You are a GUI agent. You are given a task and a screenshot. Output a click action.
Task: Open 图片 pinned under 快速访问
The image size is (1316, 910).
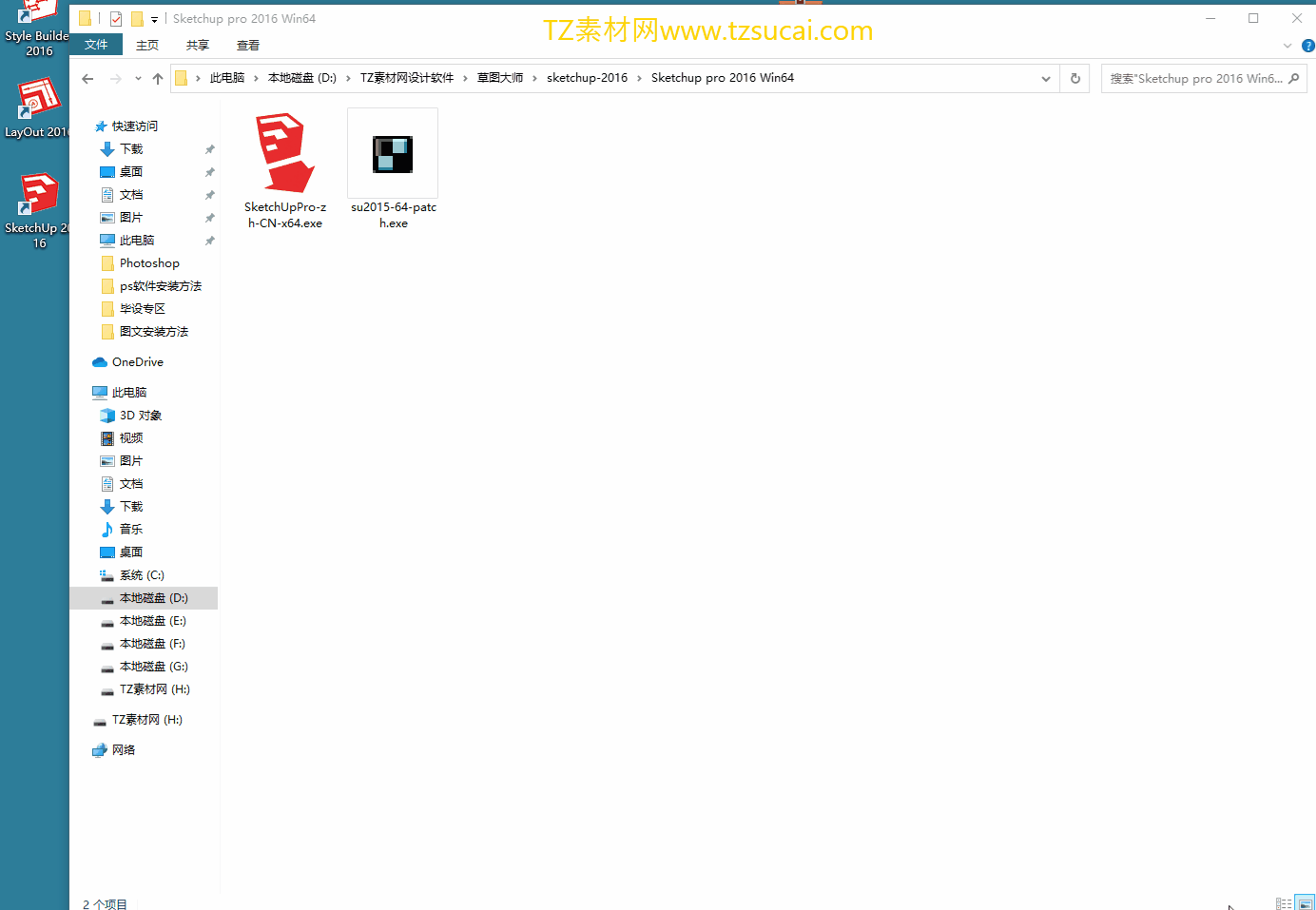click(x=131, y=218)
